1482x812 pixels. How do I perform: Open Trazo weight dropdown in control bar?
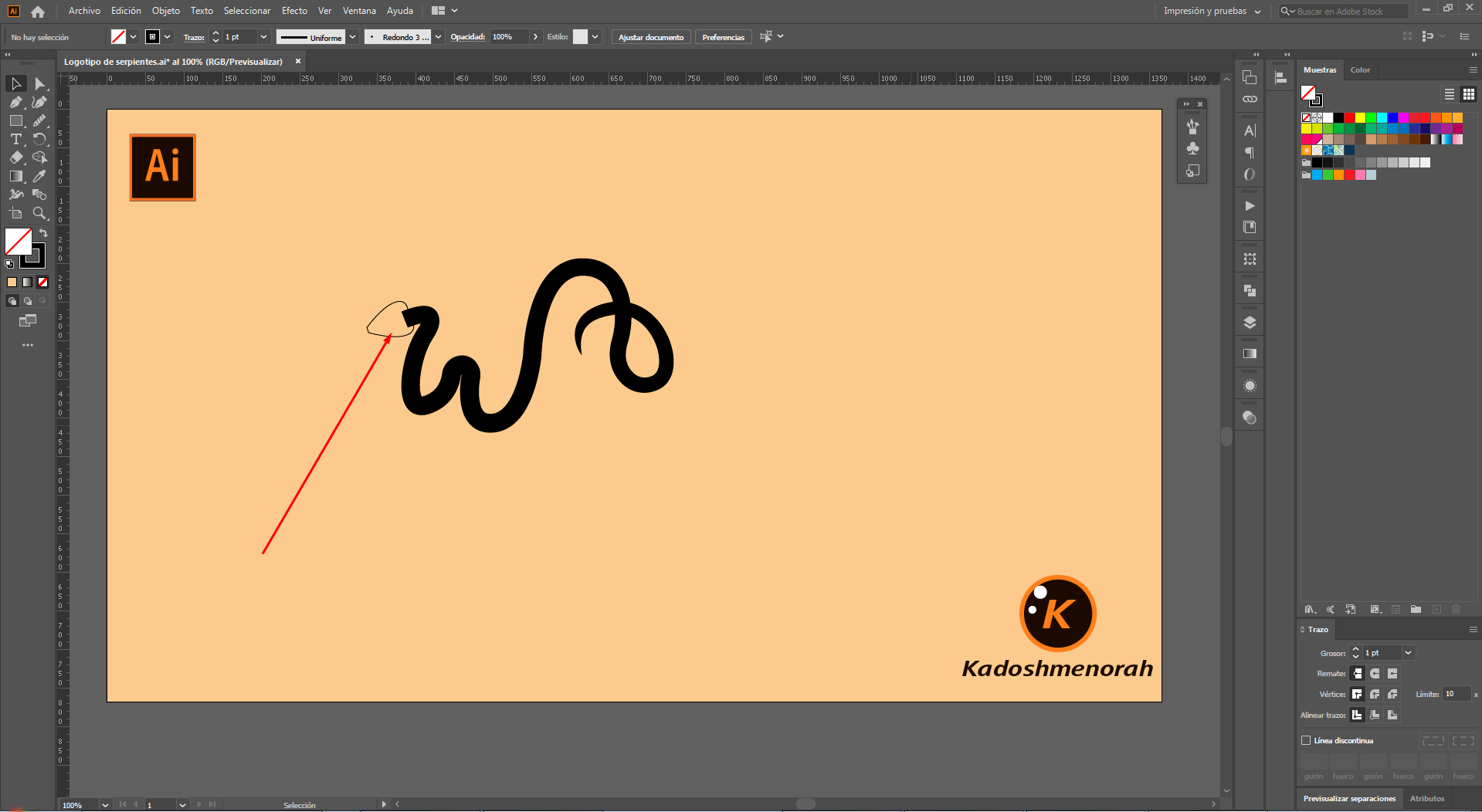[263, 37]
